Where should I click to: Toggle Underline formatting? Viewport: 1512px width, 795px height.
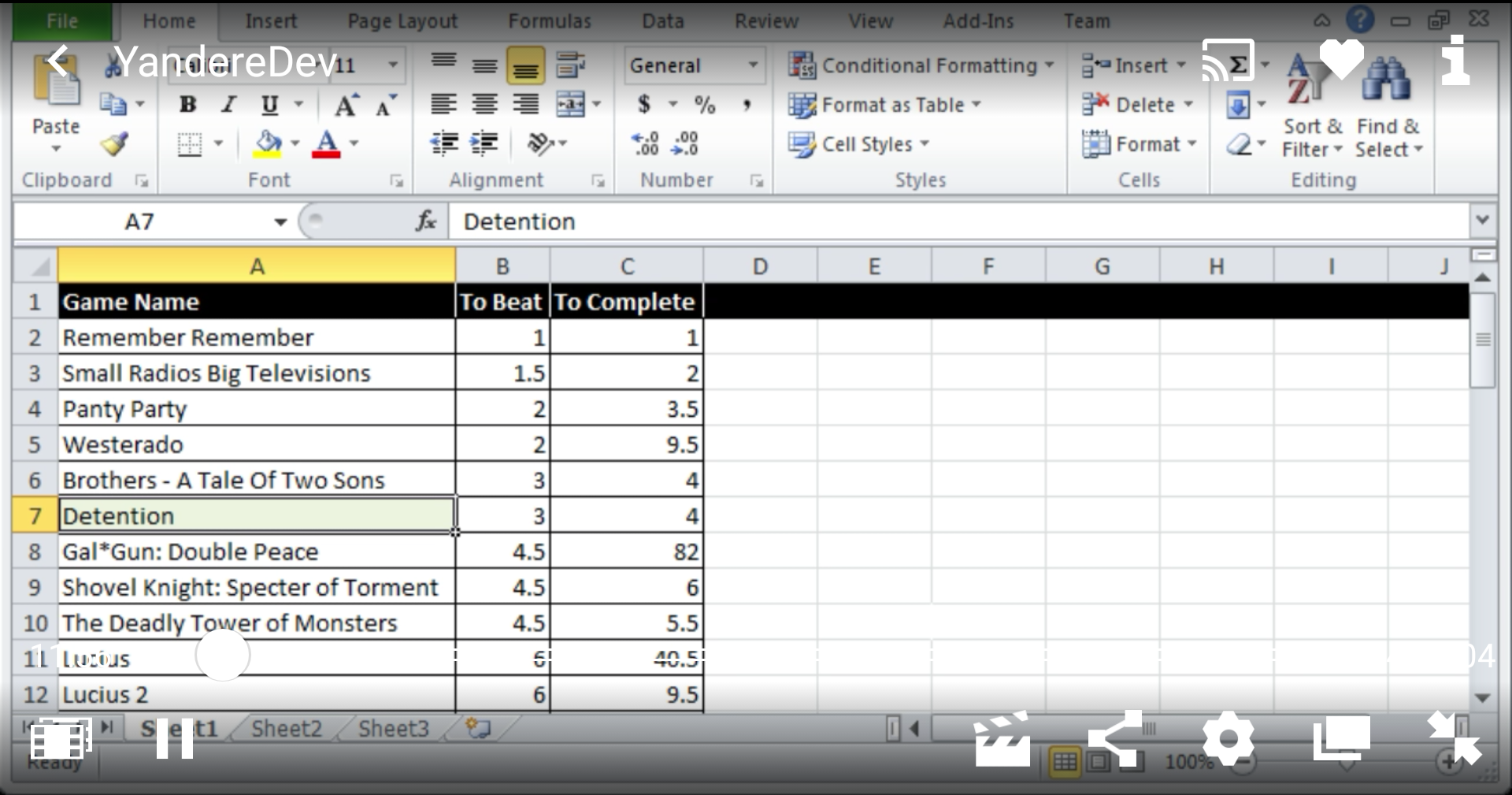[269, 104]
